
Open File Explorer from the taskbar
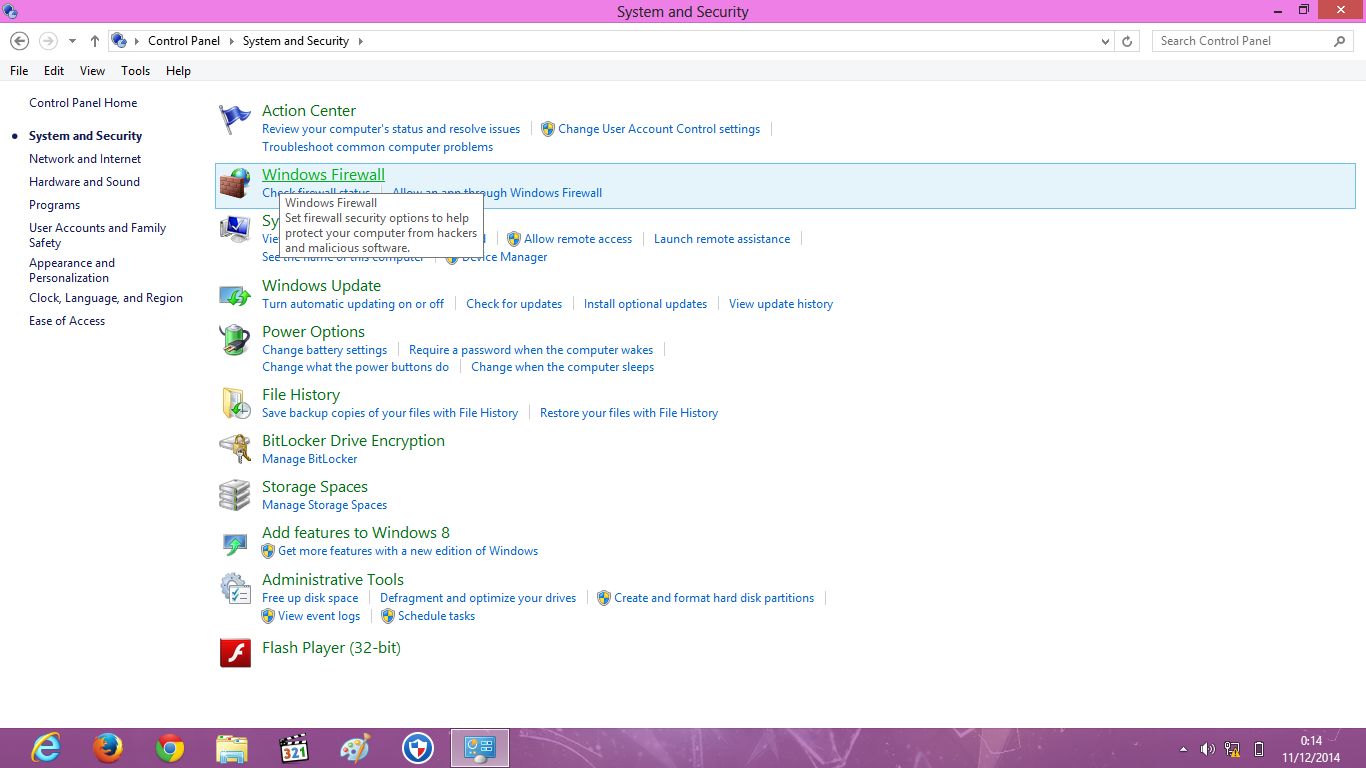[232, 748]
